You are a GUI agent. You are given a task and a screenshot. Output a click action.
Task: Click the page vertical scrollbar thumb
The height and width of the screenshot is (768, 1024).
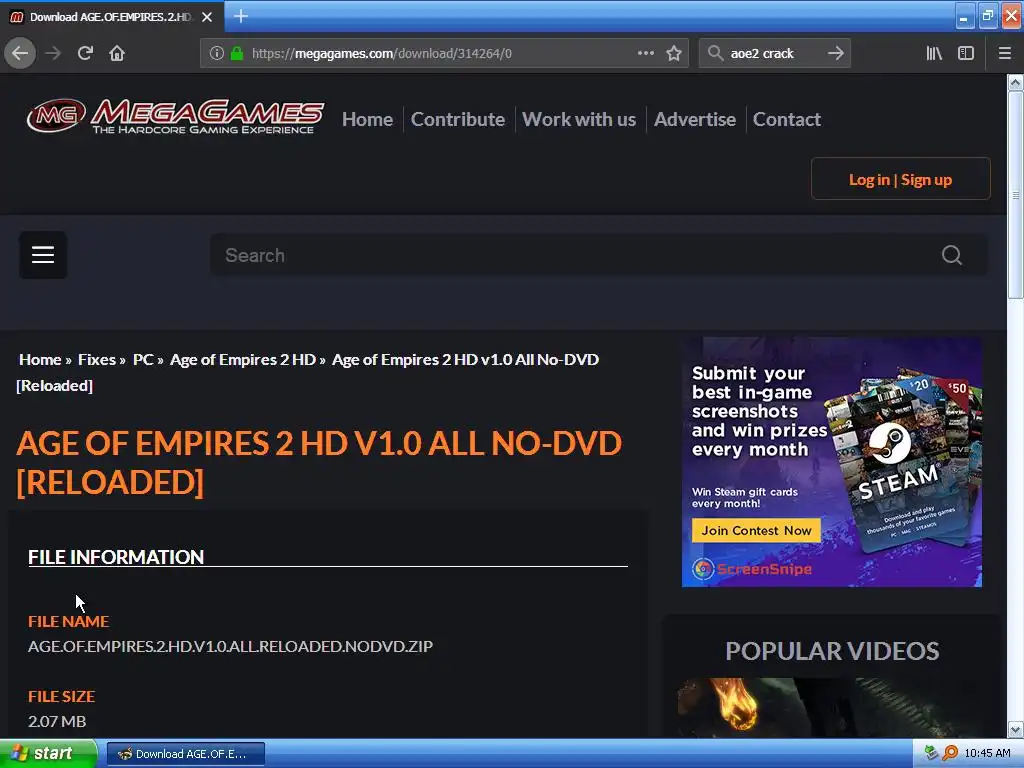coord(1015,194)
